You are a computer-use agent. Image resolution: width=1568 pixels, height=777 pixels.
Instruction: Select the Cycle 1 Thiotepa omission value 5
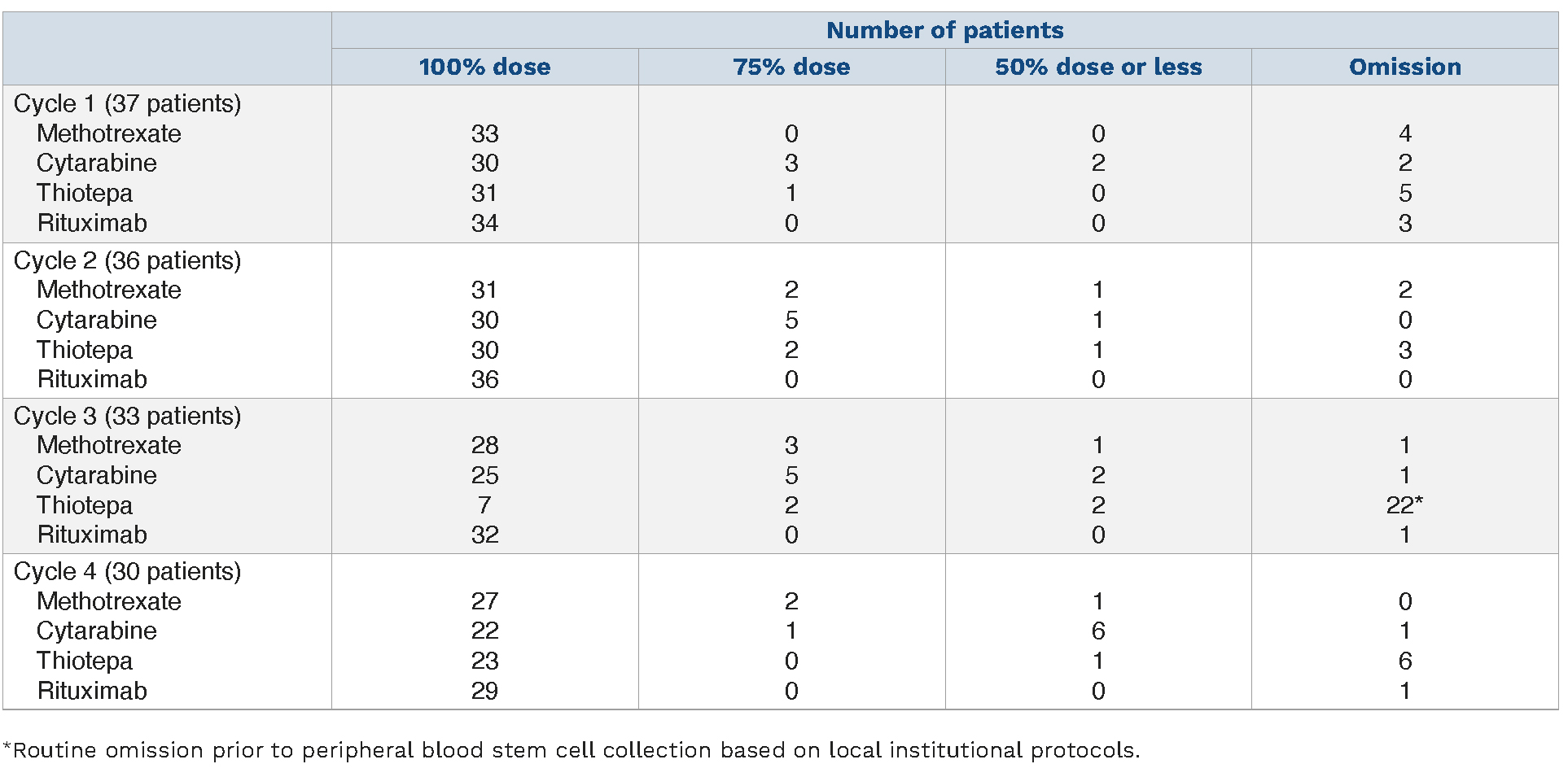click(1405, 193)
